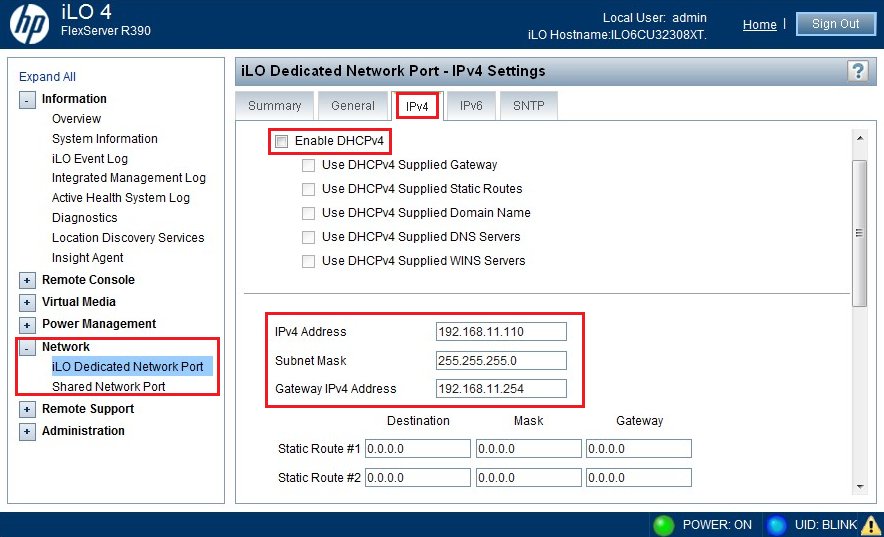
Task: Select Shared Network Port
Action: coord(109,387)
